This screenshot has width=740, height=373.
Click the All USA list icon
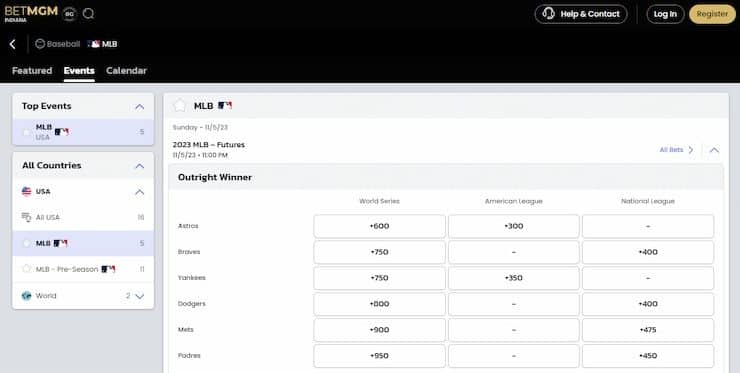pos(26,217)
